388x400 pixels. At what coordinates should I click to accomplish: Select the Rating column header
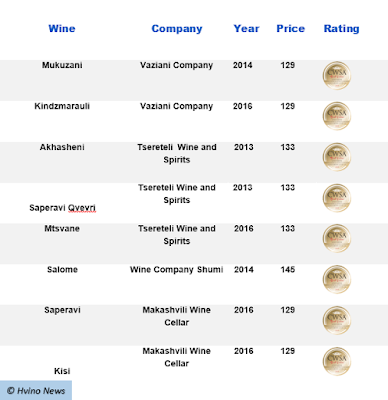click(x=342, y=29)
